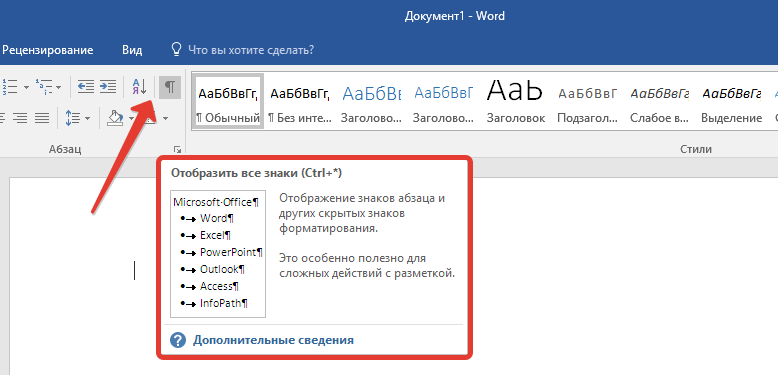Click the help question mark icon in tooltip

coord(178,340)
